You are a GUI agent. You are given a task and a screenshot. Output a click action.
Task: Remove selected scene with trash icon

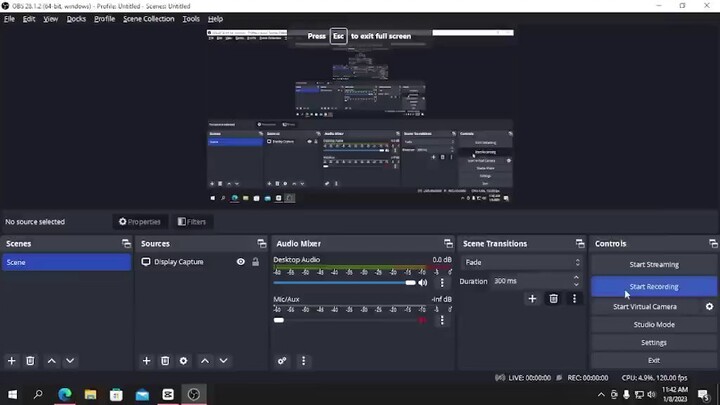pyautogui.click(x=30, y=361)
